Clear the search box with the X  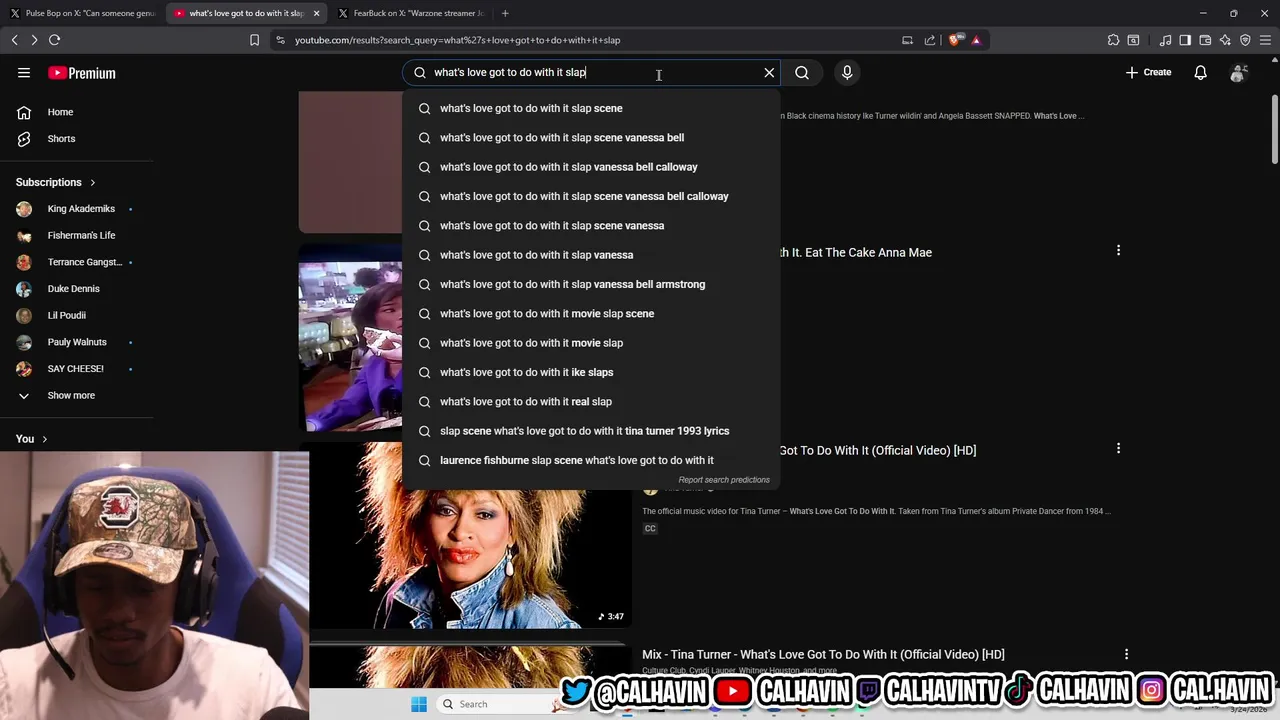click(x=769, y=72)
